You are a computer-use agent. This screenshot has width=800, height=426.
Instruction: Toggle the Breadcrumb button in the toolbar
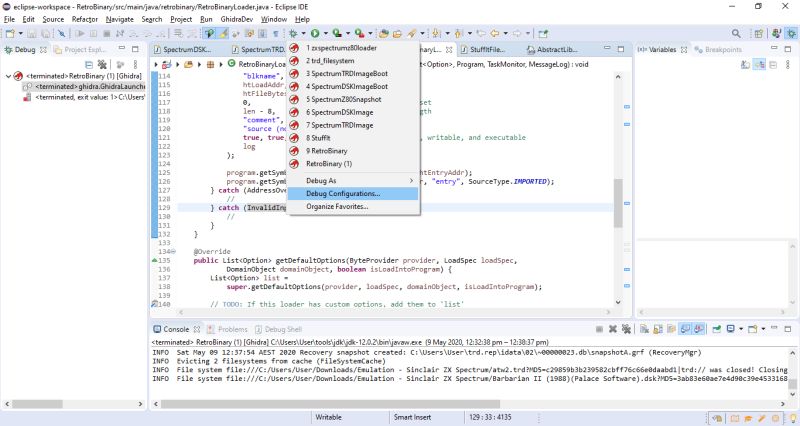coord(208,33)
